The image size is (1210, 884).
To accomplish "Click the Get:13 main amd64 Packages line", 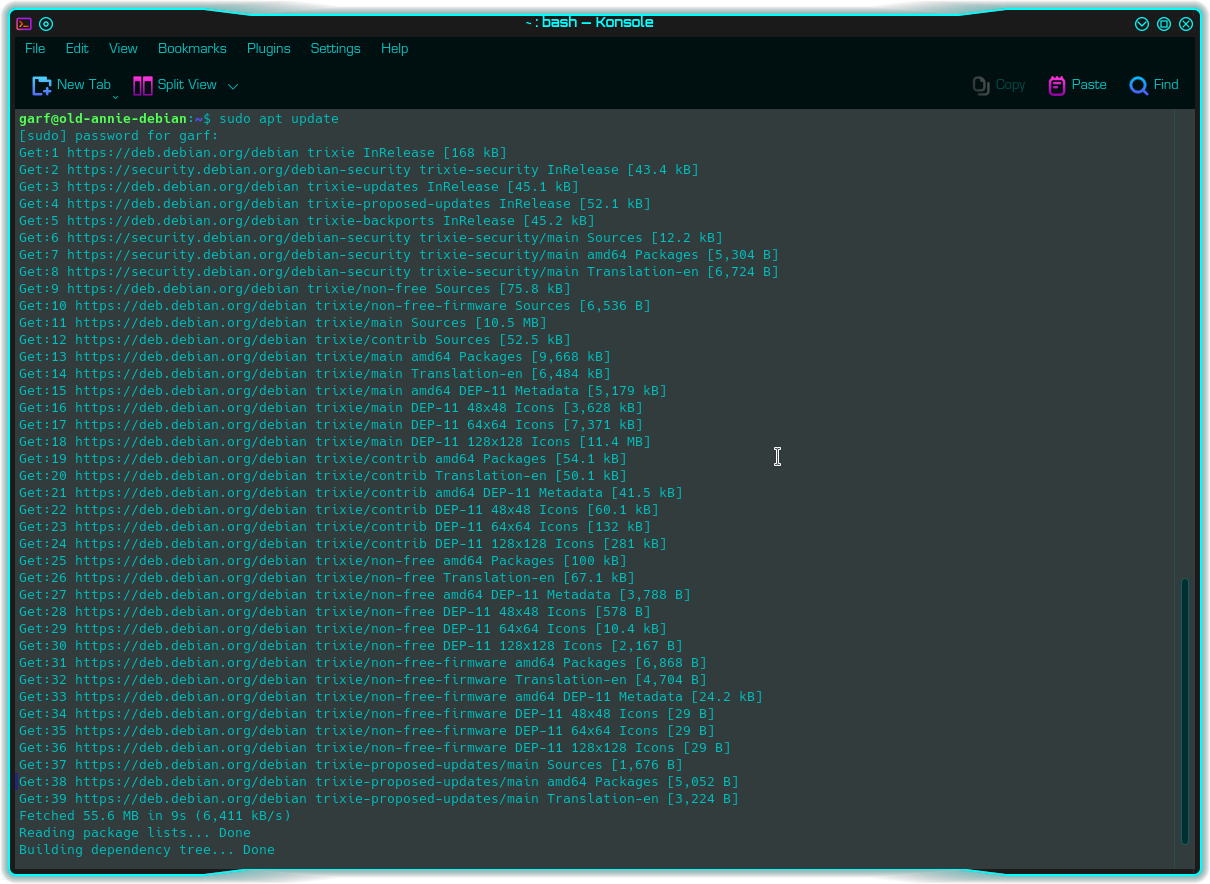I will (x=315, y=357).
